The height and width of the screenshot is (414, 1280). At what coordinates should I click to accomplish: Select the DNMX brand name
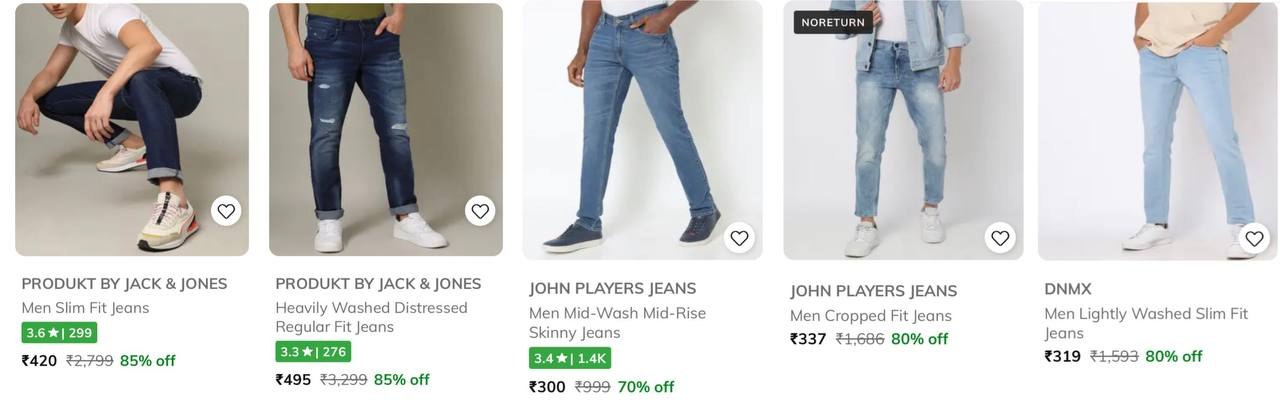pyautogui.click(x=1068, y=289)
